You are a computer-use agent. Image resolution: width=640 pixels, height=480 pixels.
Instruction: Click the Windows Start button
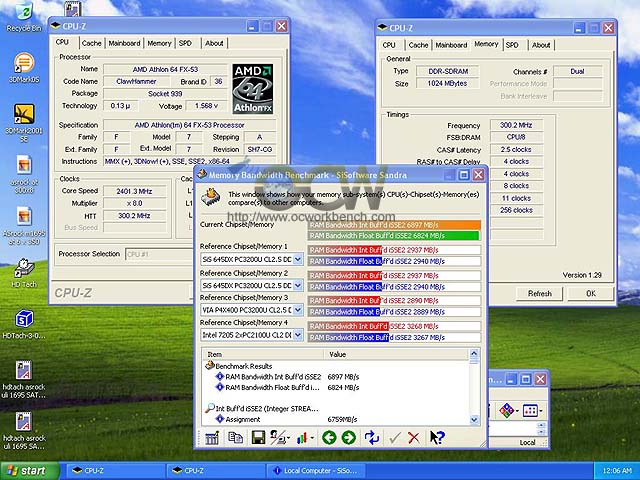[x=29, y=471]
